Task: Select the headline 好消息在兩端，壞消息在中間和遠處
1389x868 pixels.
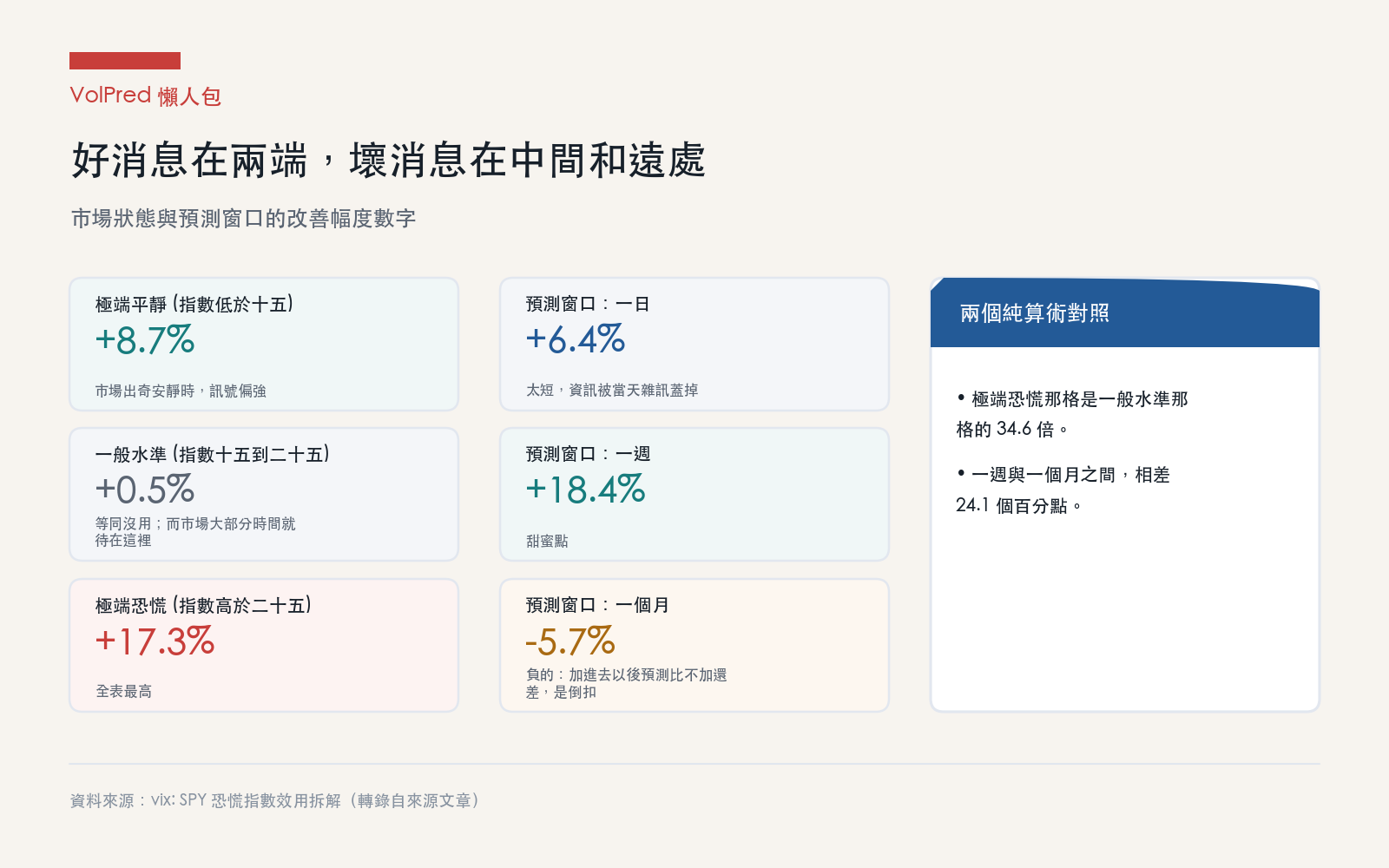Action: click(388, 161)
